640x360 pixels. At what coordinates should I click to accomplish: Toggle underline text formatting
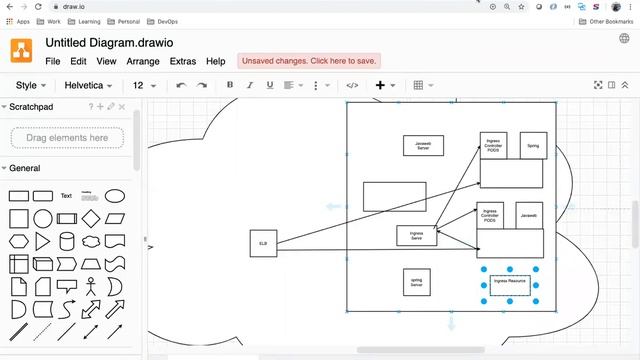click(270, 85)
